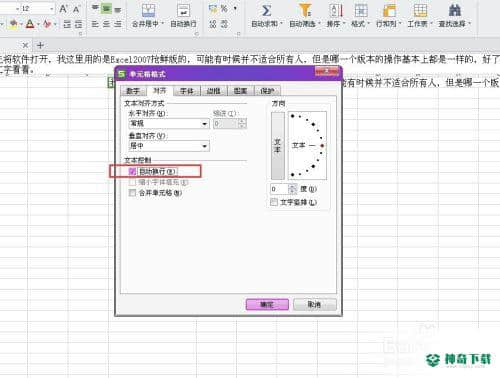Viewport: 500px width, 378px height.
Task: Click the decrease indent icon
Action: click(x=67, y=24)
